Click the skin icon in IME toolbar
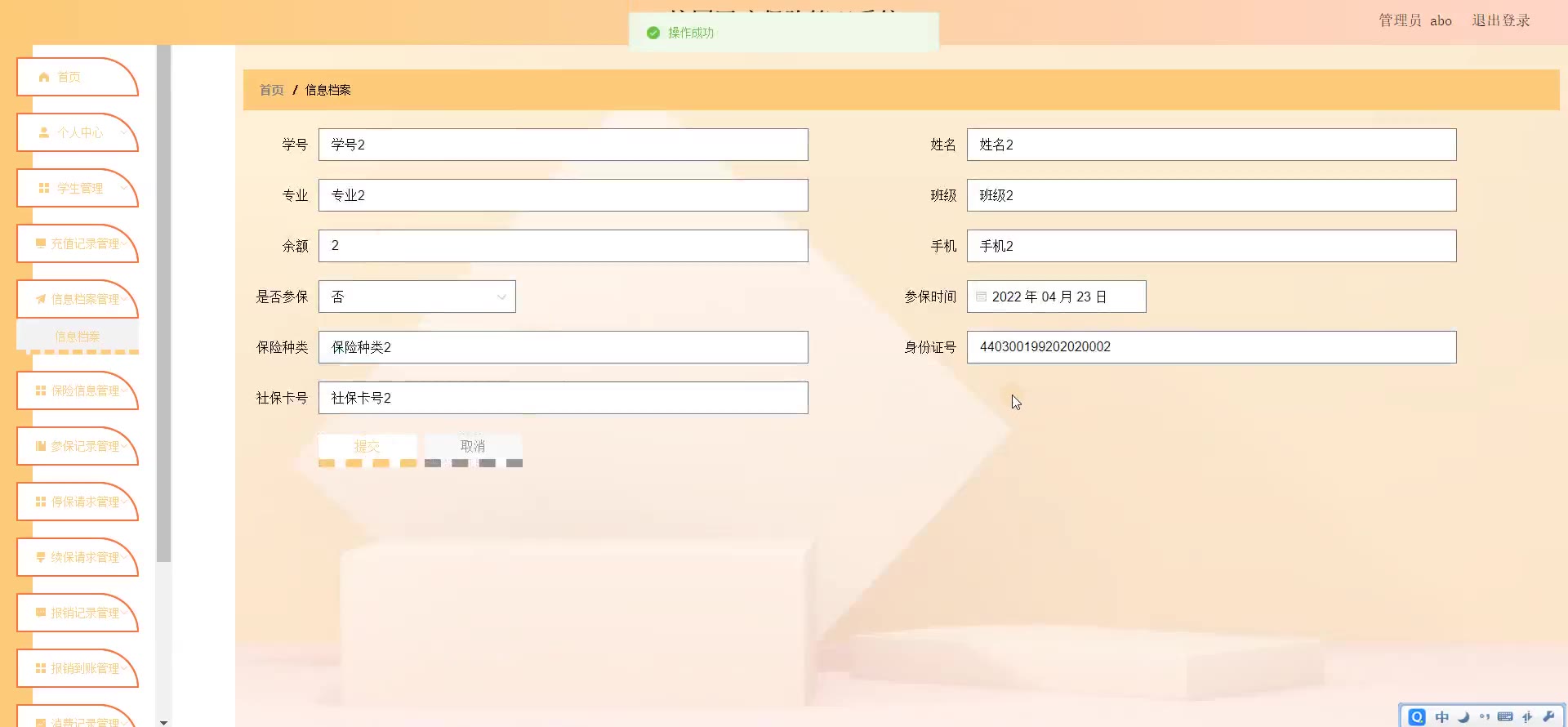The height and width of the screenshot is (727, 1568). (1527, 716)
